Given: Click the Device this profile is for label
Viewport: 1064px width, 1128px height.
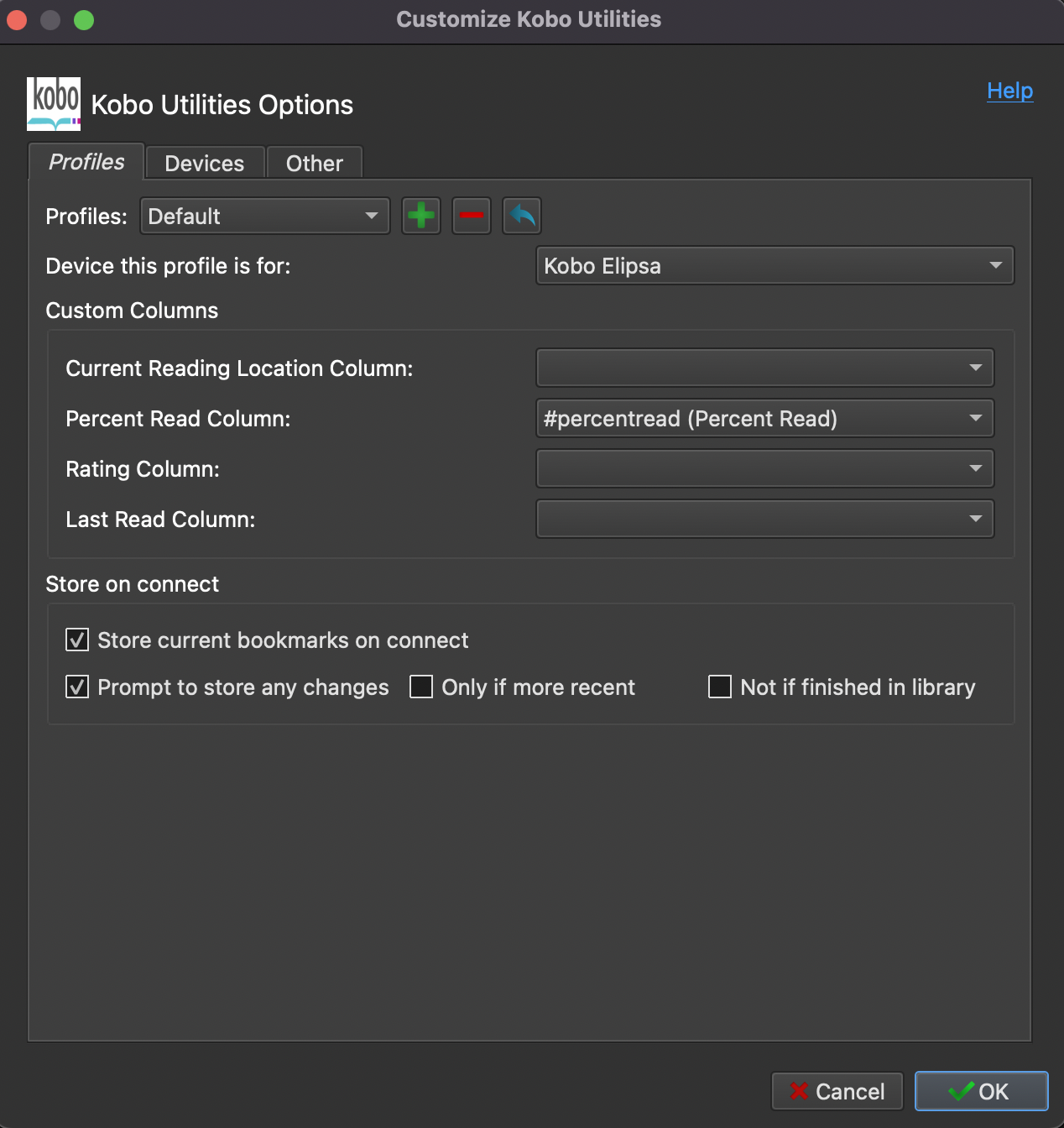Looking at the screenshot, I should (x=169, y=266).
